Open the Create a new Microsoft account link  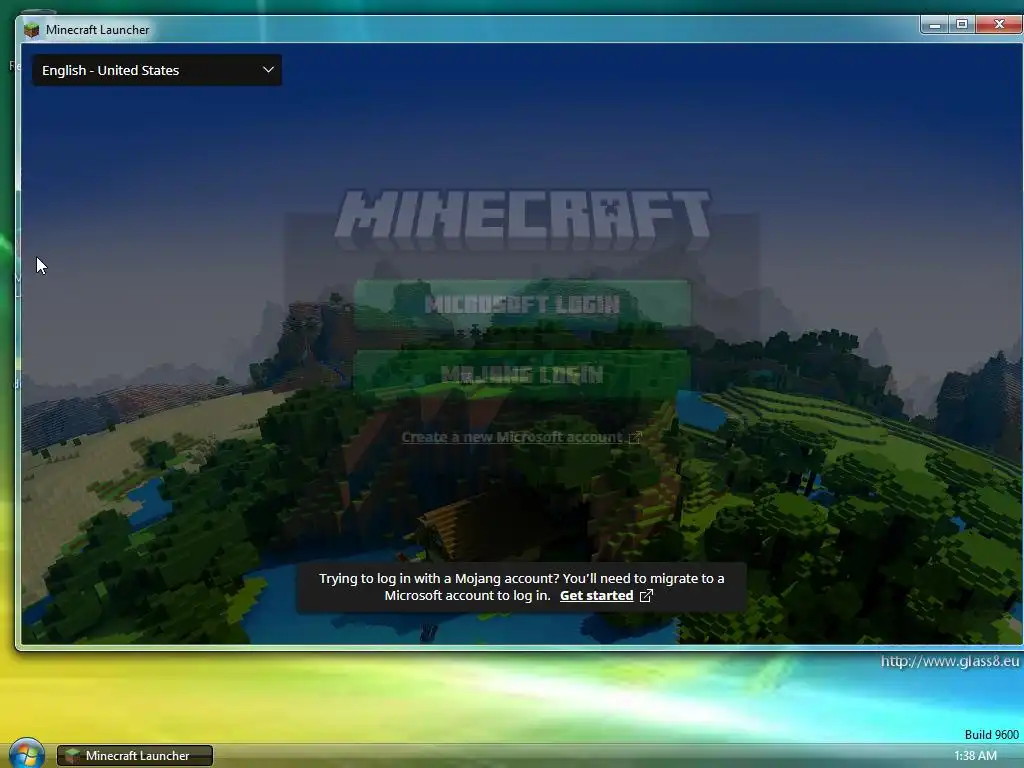pyautogui.click(x=511, y=437)
